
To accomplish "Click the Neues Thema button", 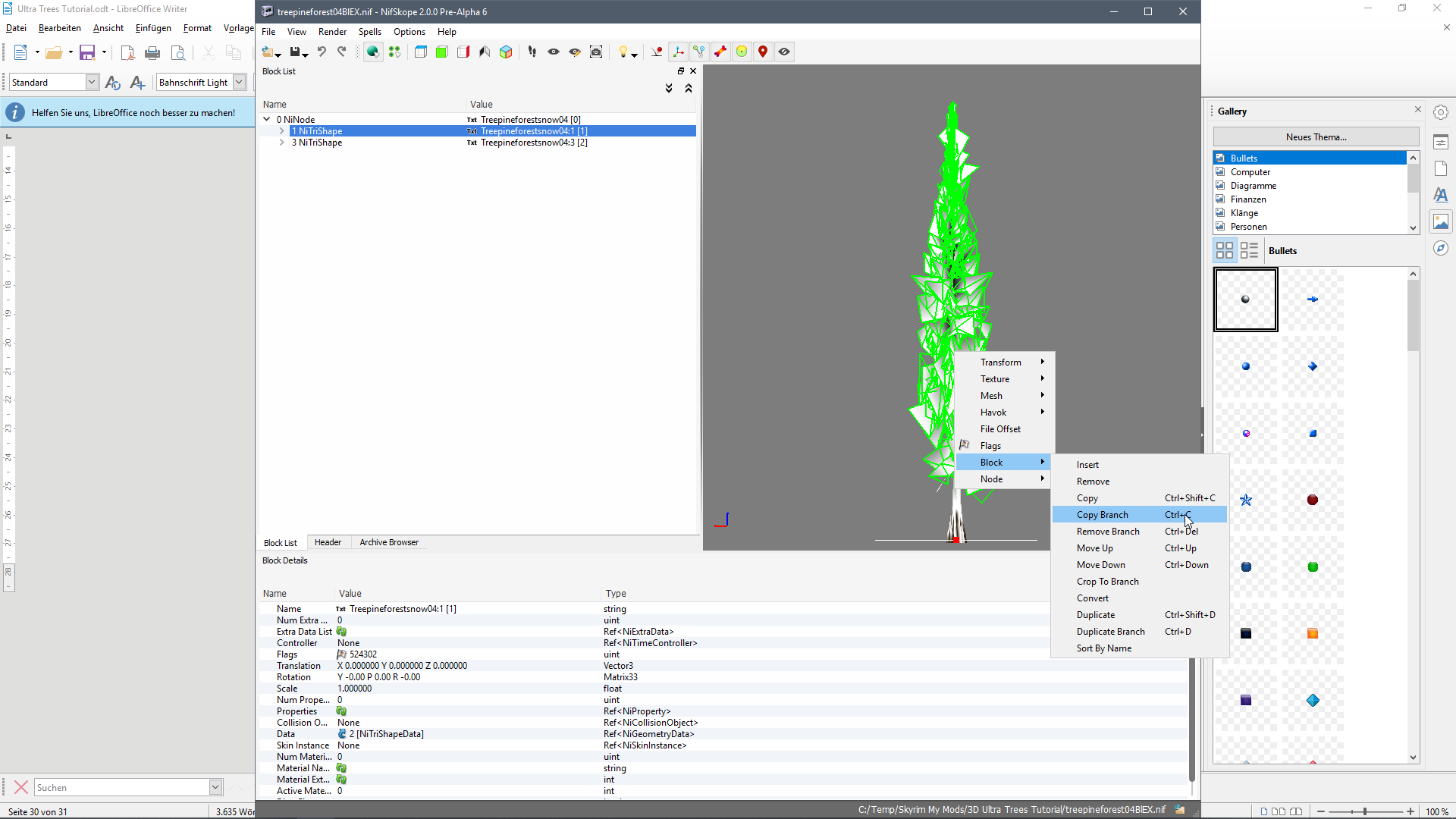I will [x=1316, y=137].
